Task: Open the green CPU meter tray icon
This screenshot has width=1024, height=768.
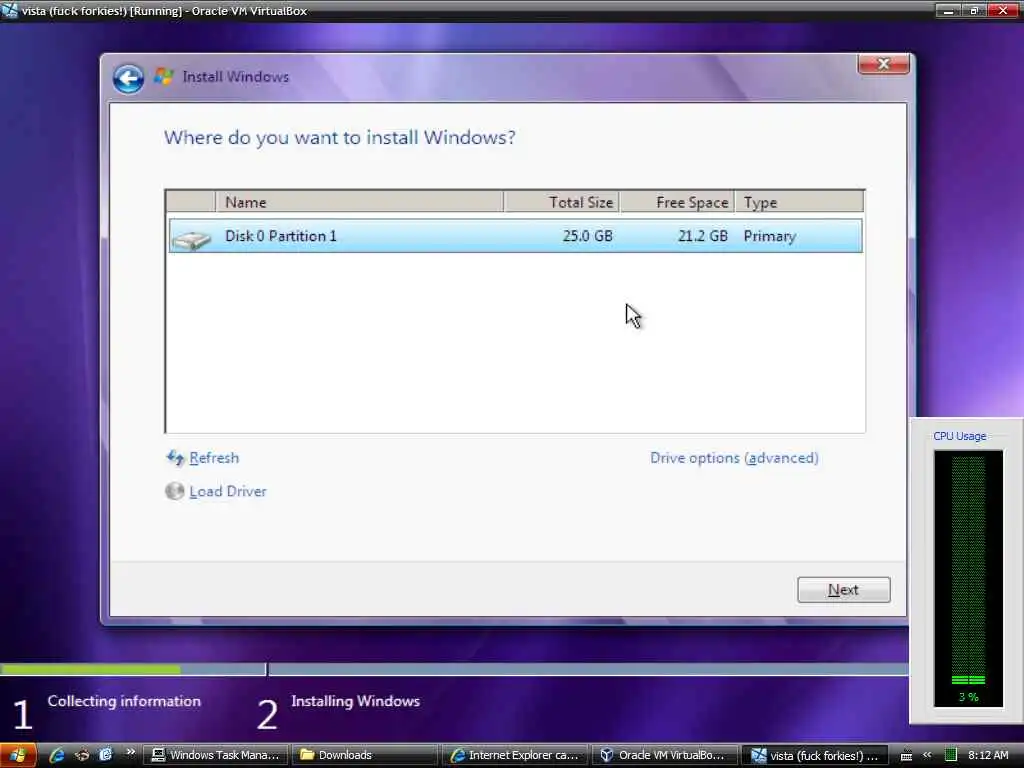Action: point(950,755)
